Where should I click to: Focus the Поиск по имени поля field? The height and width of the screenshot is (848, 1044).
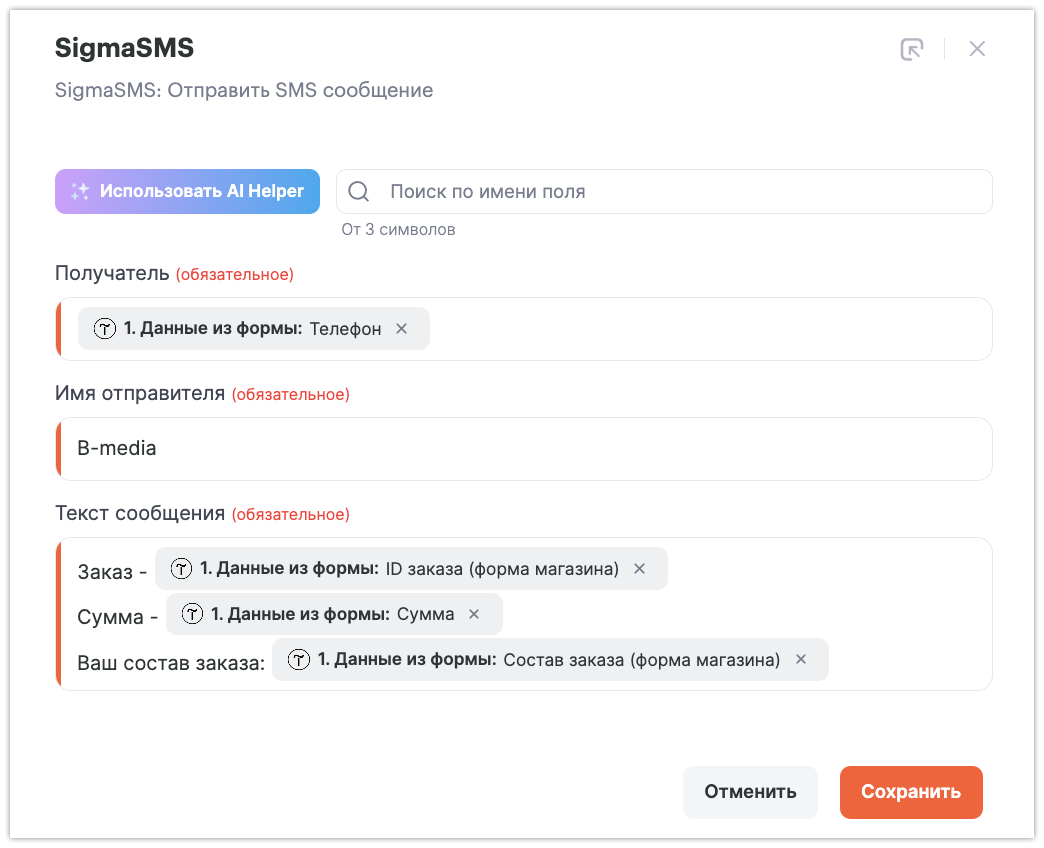pyautogui.click(x=680, y=192)
